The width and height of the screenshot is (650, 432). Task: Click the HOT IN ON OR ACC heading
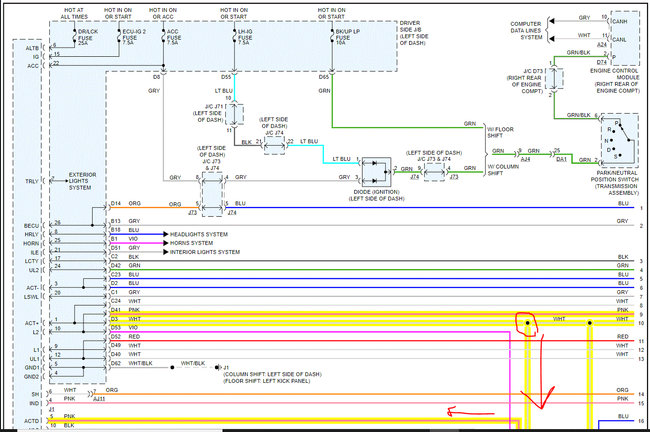(x=163, y=13)
